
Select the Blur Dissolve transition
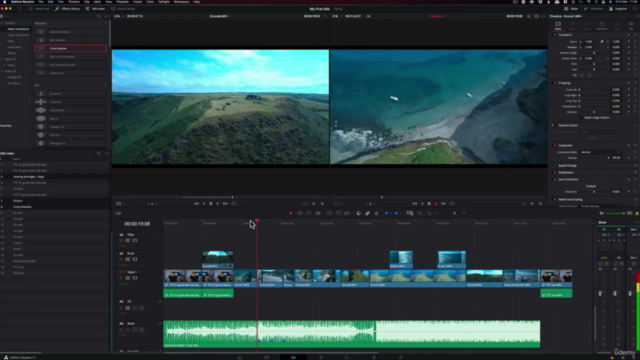coord(70,40)
